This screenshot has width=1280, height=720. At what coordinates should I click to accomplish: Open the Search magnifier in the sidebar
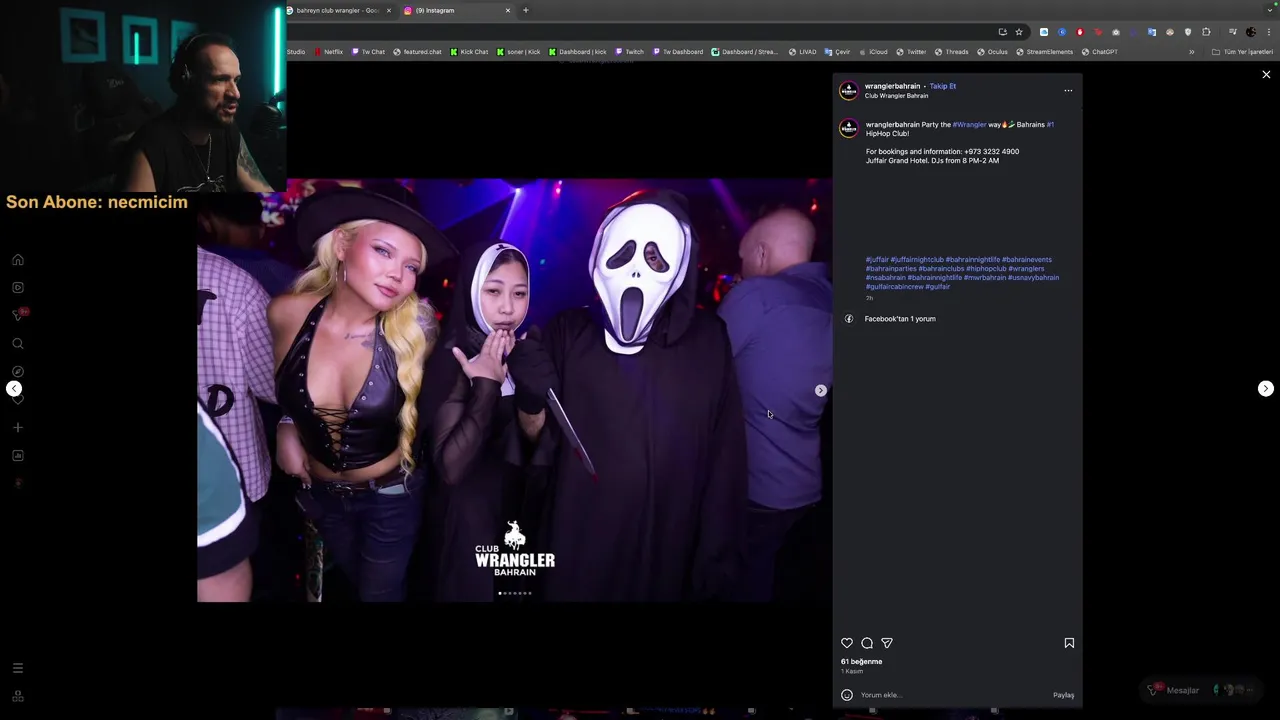(x=18, y=344)
